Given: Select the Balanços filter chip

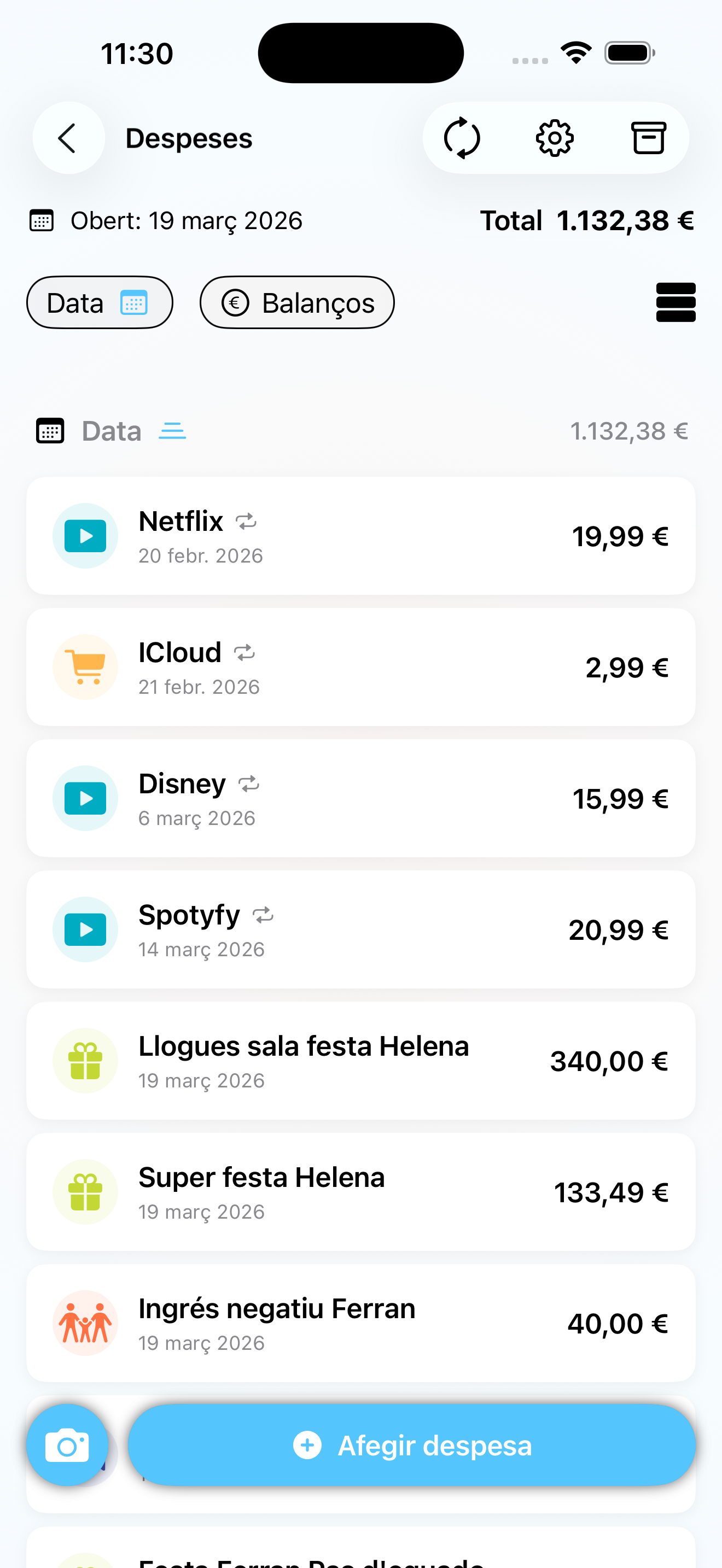Looking at the screenshot, I should click(297, 302).
